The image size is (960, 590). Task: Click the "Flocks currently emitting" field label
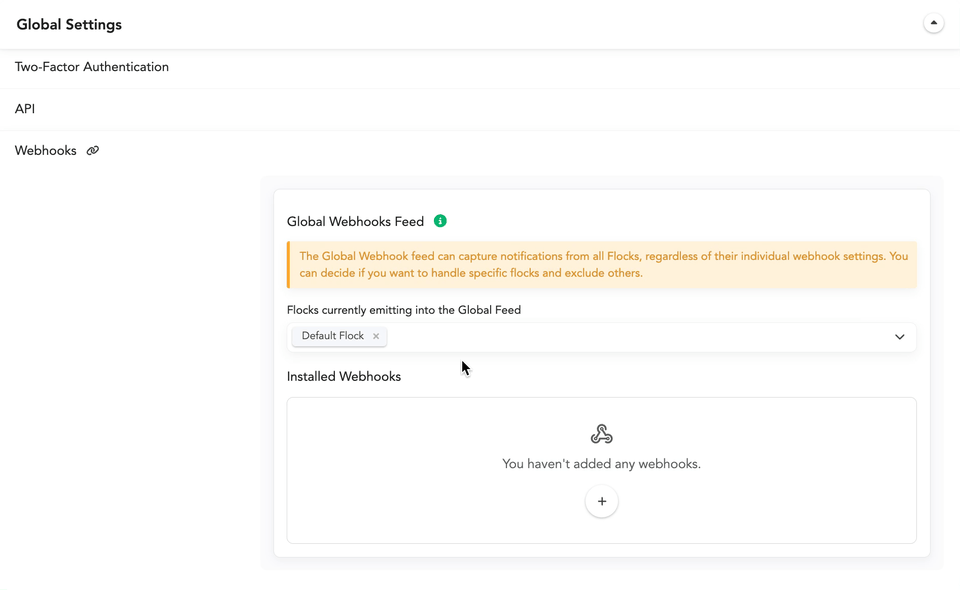point(403,310)
